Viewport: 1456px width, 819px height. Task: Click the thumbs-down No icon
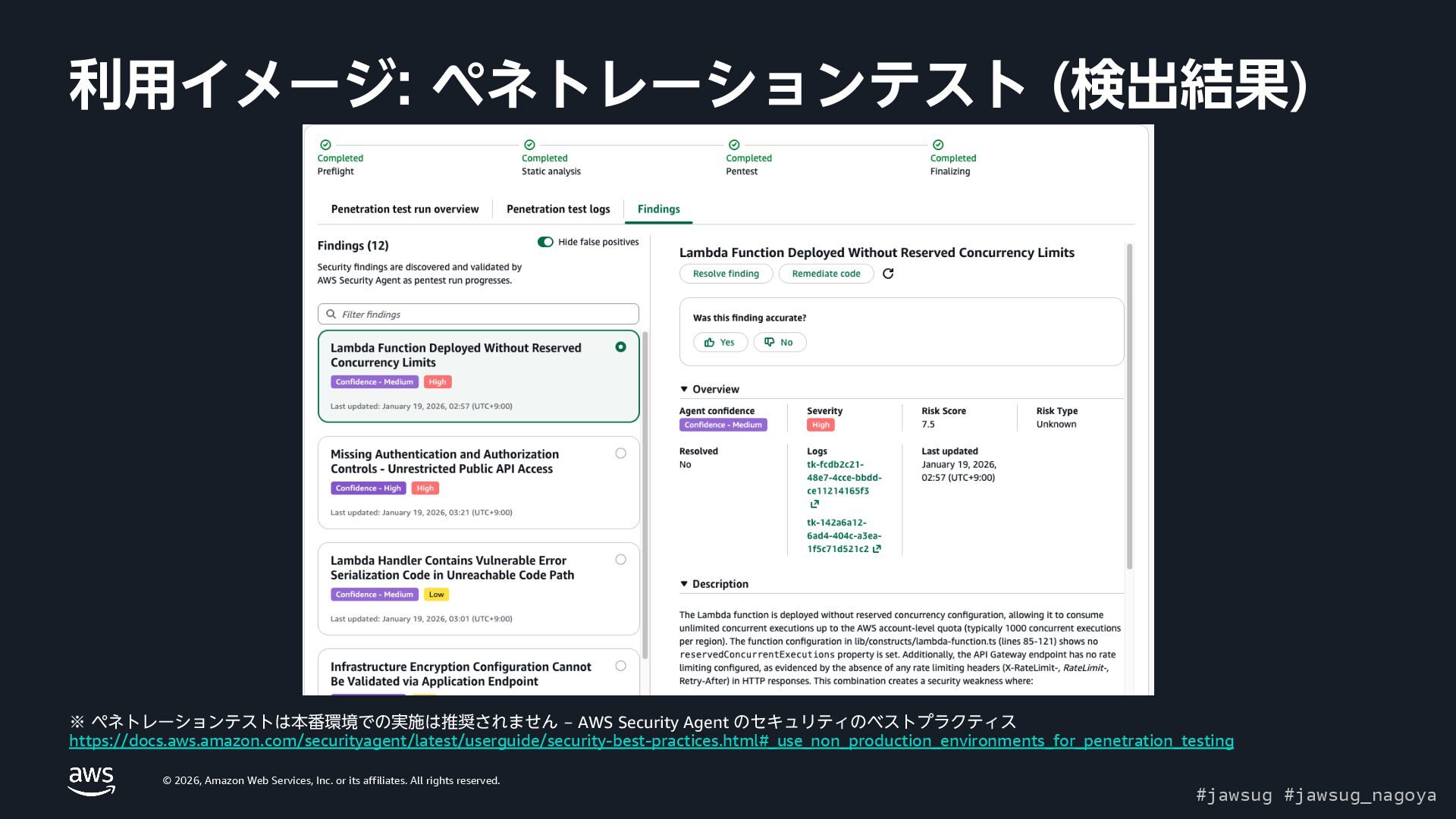(769, 343)
